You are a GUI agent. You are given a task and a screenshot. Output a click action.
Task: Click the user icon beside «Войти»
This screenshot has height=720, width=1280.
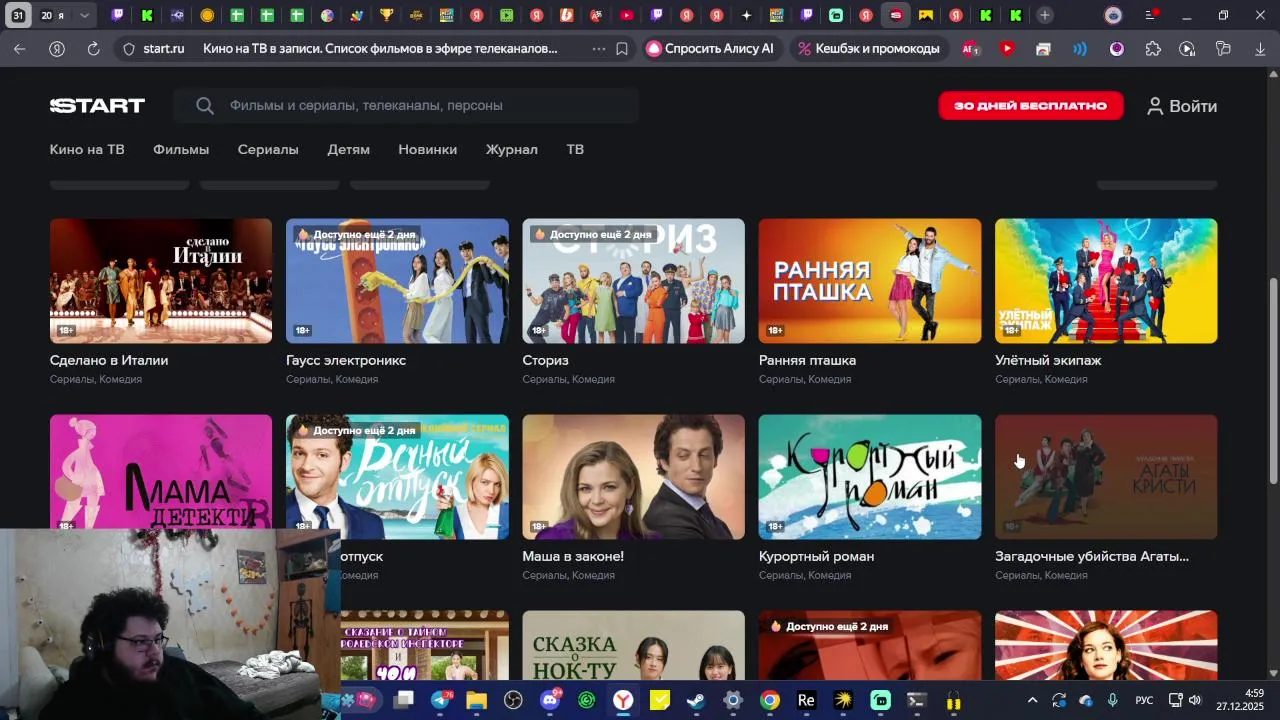(1155, 106)
